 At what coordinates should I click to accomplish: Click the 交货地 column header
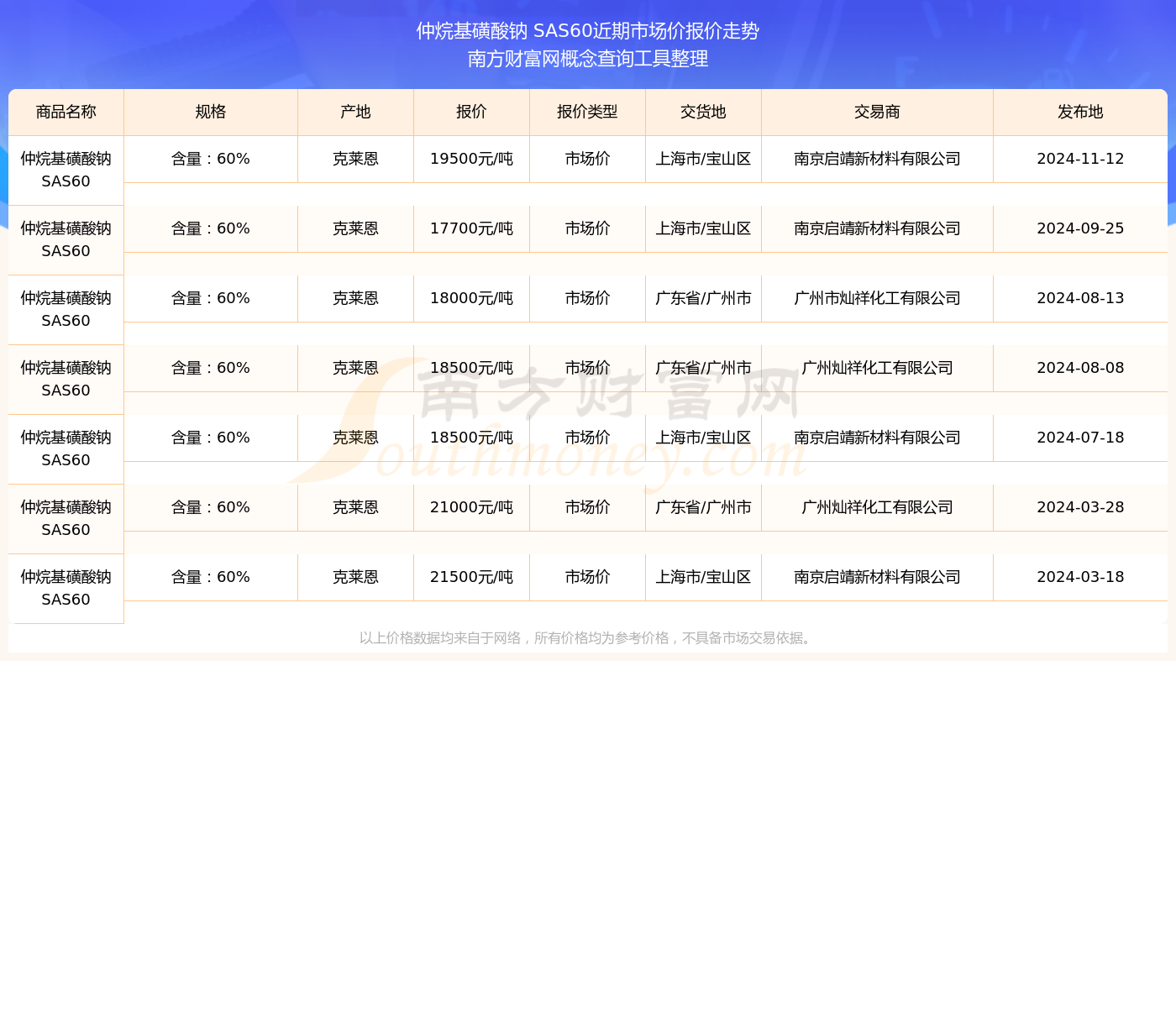(x=704, y=113)
